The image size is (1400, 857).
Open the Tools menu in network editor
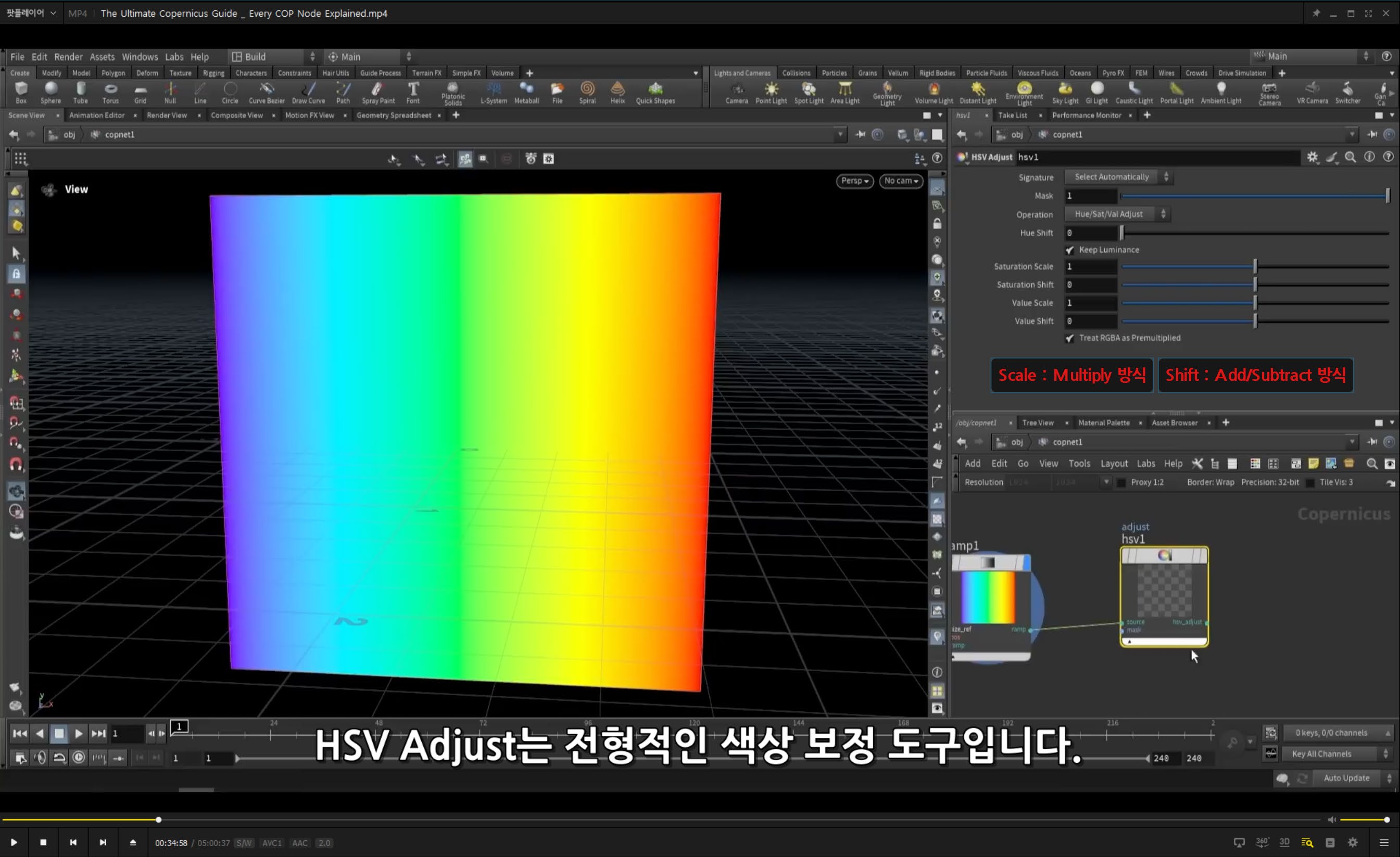[1079, 464]
